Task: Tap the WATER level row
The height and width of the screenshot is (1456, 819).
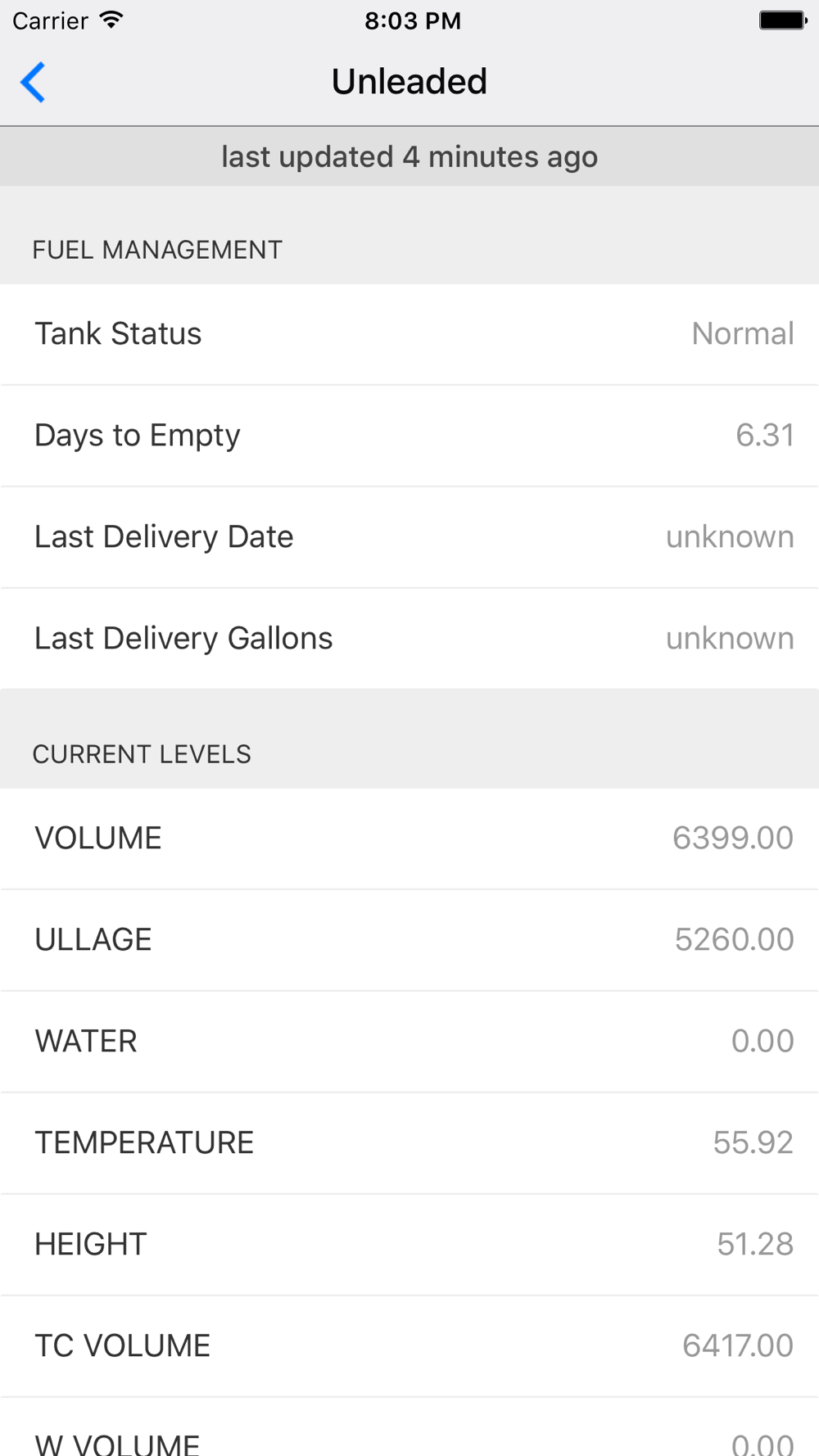Action: [409, 1042]
